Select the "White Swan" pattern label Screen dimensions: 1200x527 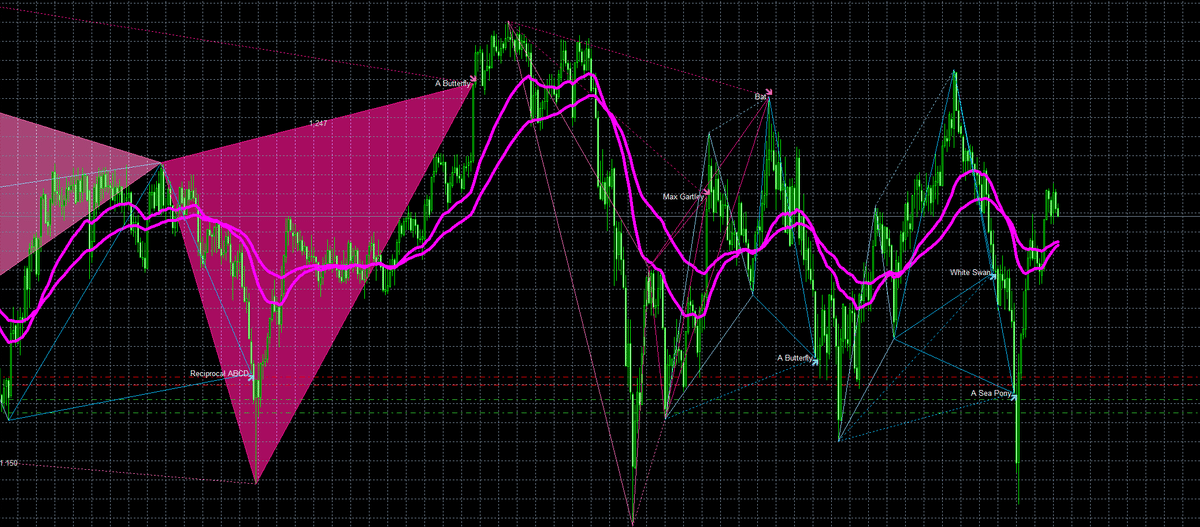coord(970,272)
